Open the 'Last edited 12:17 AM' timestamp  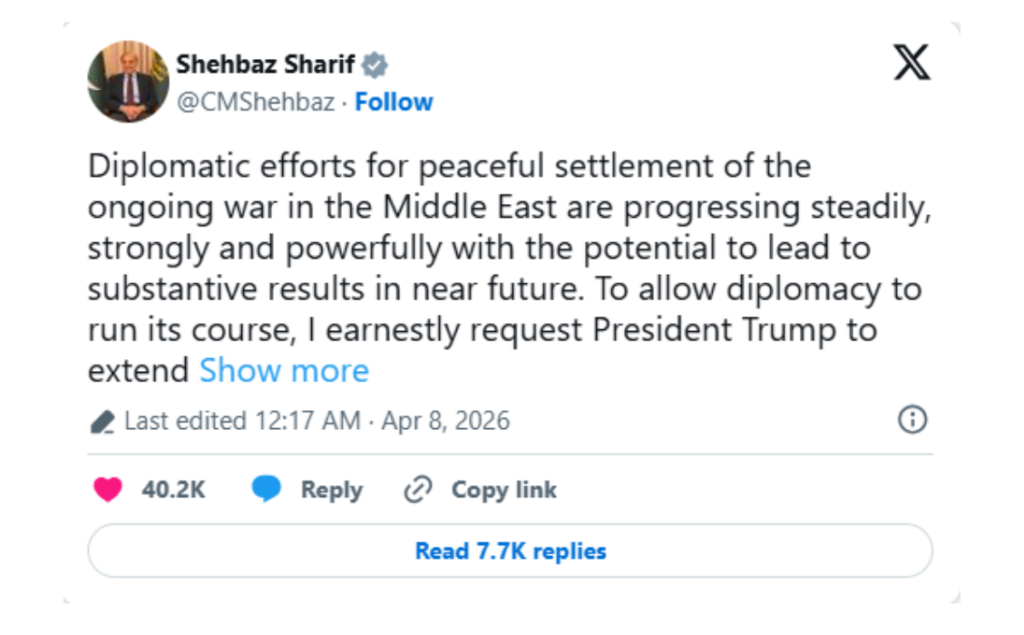coord(242,421)
